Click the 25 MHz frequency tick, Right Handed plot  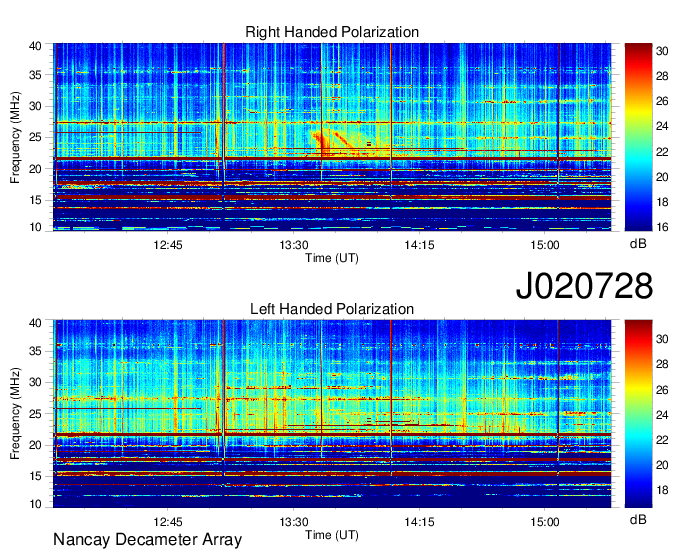coord(35,137)
